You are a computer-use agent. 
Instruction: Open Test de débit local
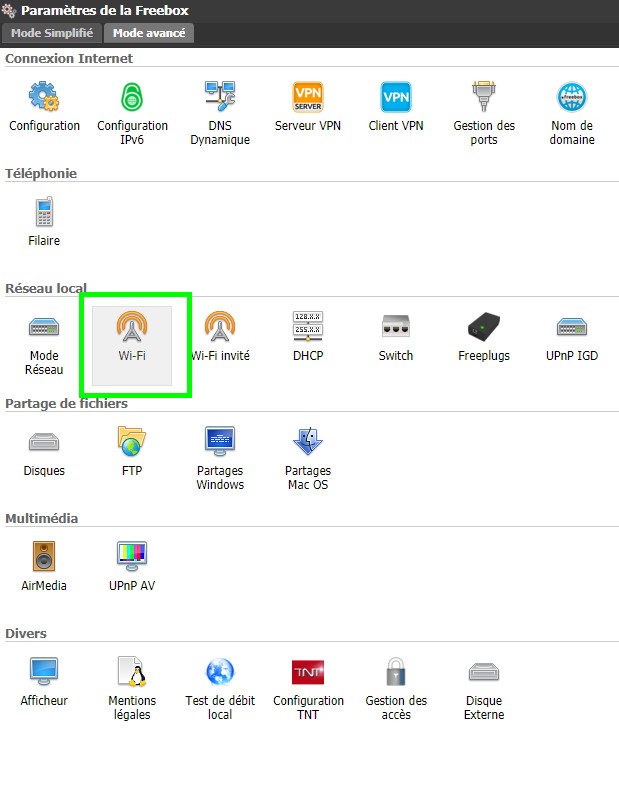(x=220, y=687)
